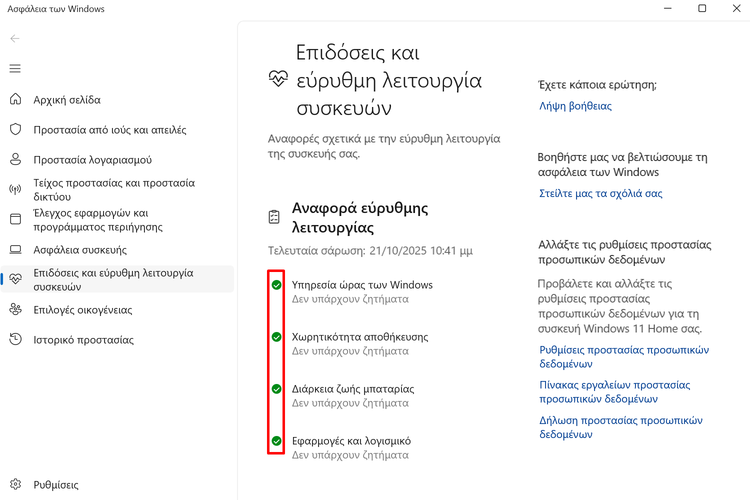This screenshot has width=750, height=500.
Task: Click the firewall and network protection icon
Action: point(15,190)
